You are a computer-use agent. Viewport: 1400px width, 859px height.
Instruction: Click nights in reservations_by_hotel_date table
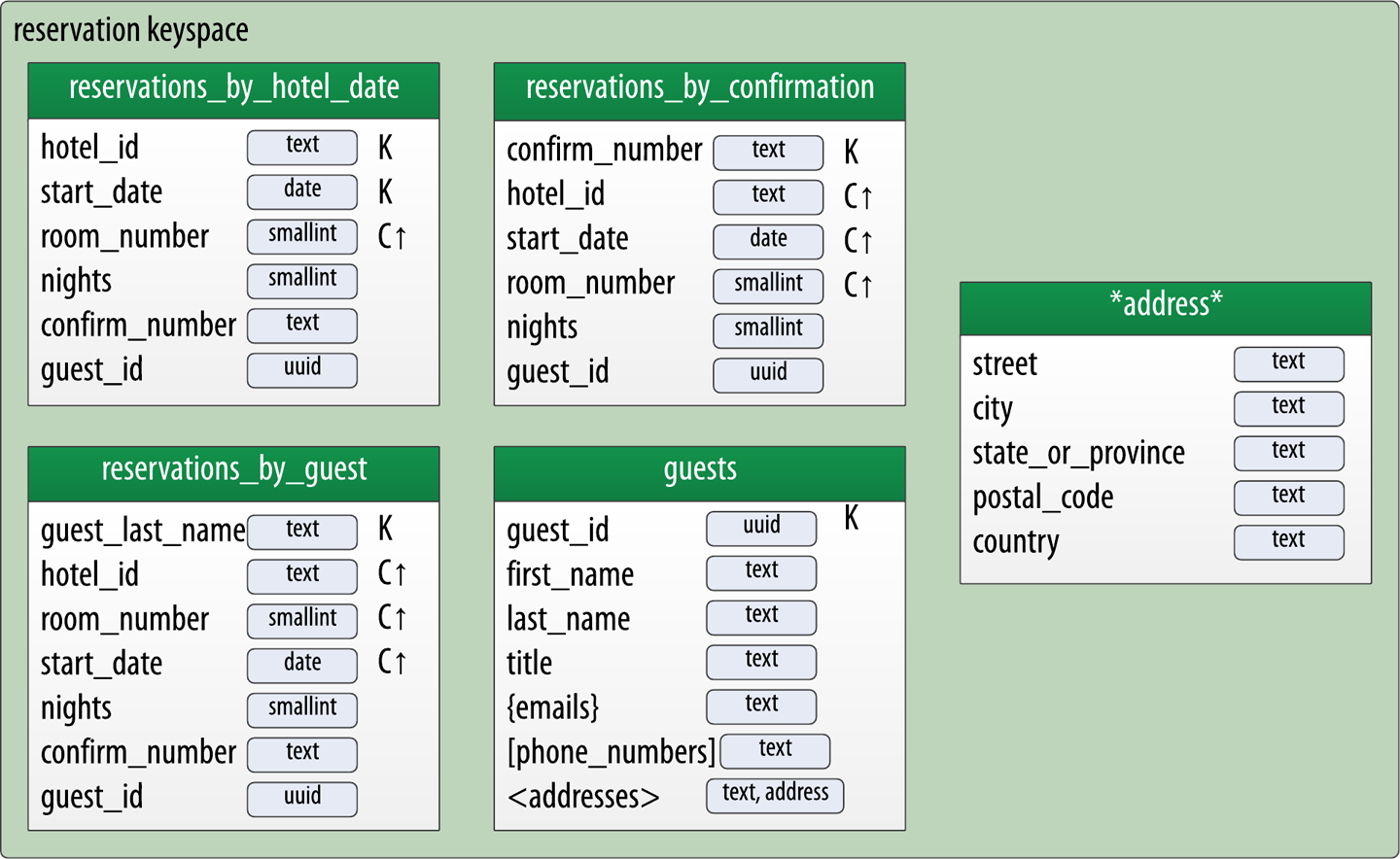point(76,282)
